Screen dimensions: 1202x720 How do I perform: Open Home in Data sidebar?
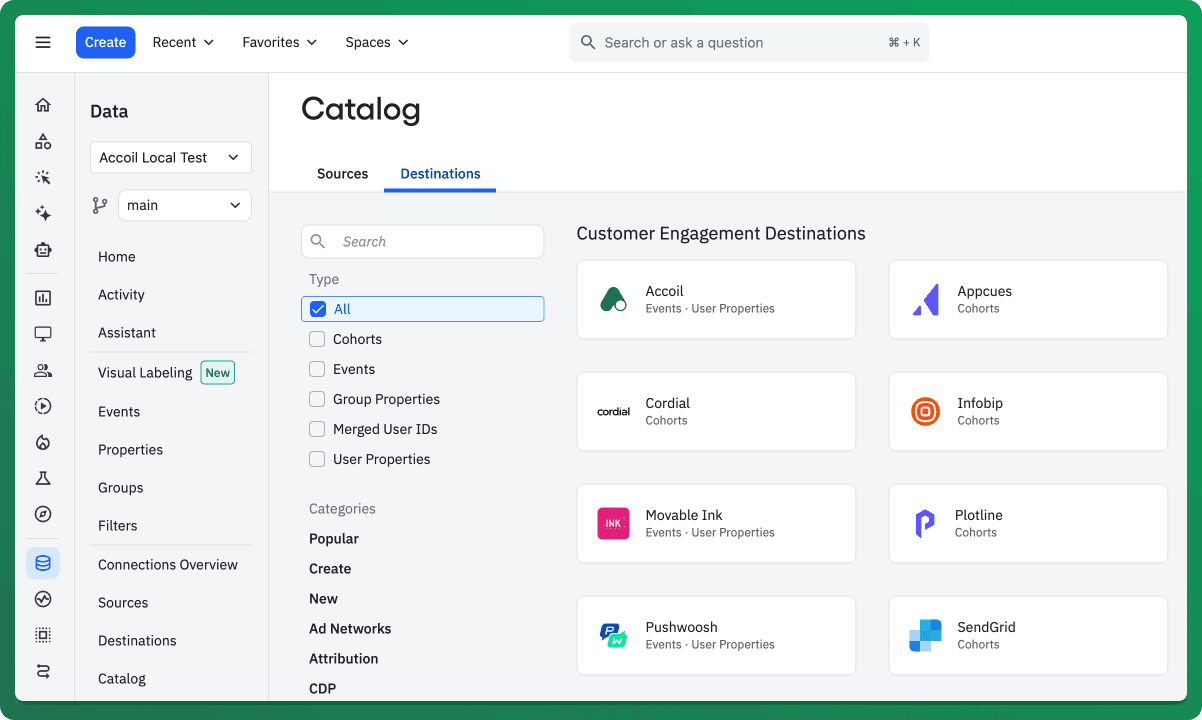[117, 256]
